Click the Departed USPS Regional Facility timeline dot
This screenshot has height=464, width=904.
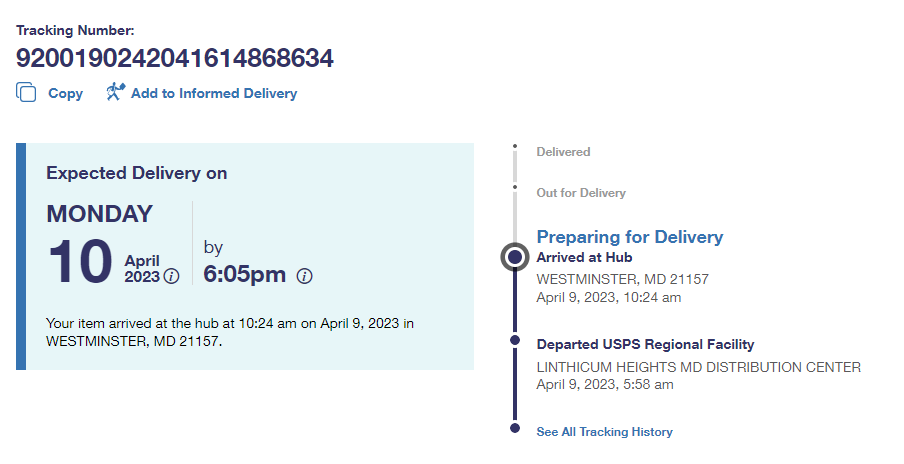[x=514, y=341]
